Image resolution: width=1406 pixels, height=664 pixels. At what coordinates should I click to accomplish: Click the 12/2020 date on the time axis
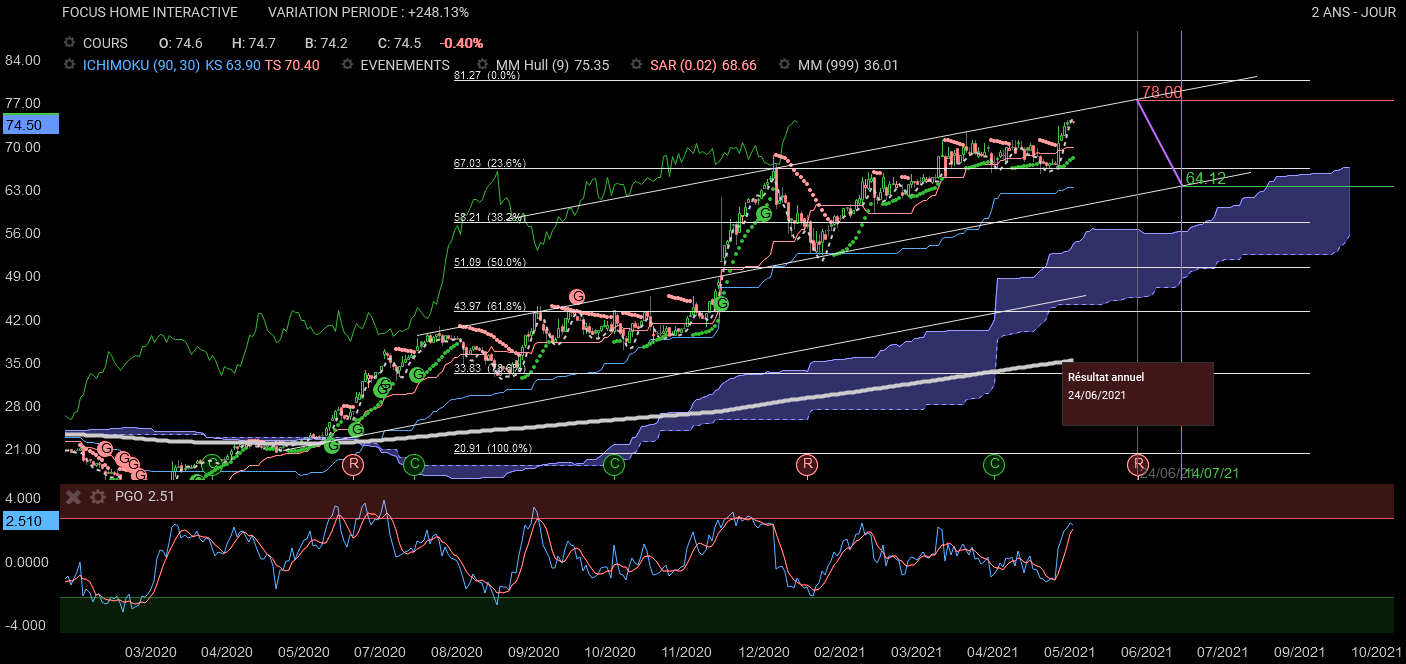762,651
